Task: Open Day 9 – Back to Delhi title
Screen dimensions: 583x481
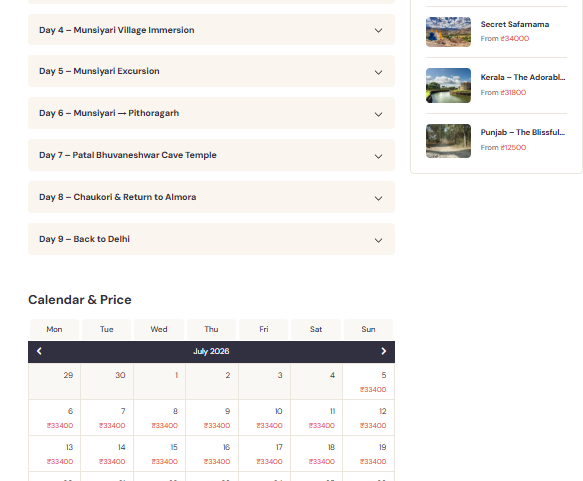Action: pos(84,239)
